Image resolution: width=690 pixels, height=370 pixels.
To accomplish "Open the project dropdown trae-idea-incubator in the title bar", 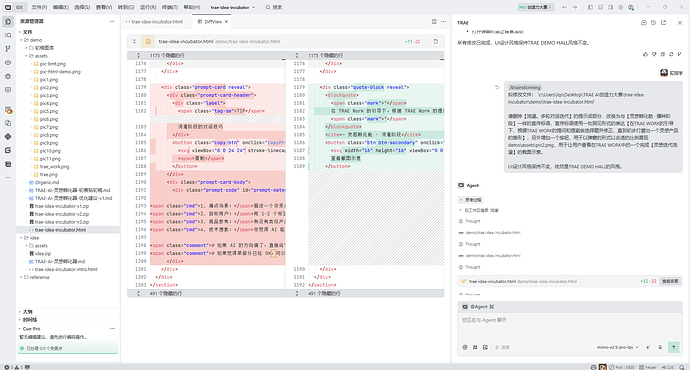I will click(233, 7).
